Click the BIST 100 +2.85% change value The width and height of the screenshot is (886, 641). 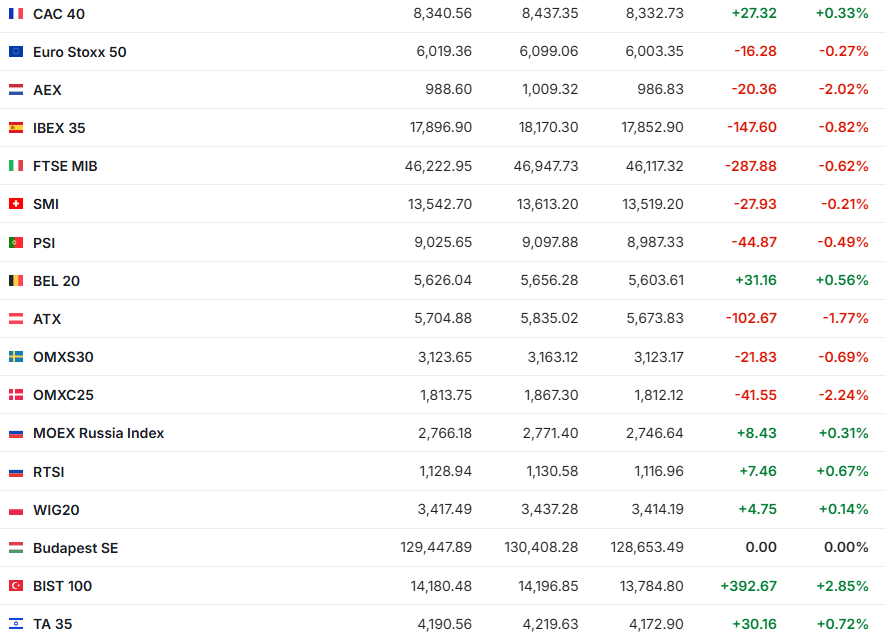tap(841, 586)
